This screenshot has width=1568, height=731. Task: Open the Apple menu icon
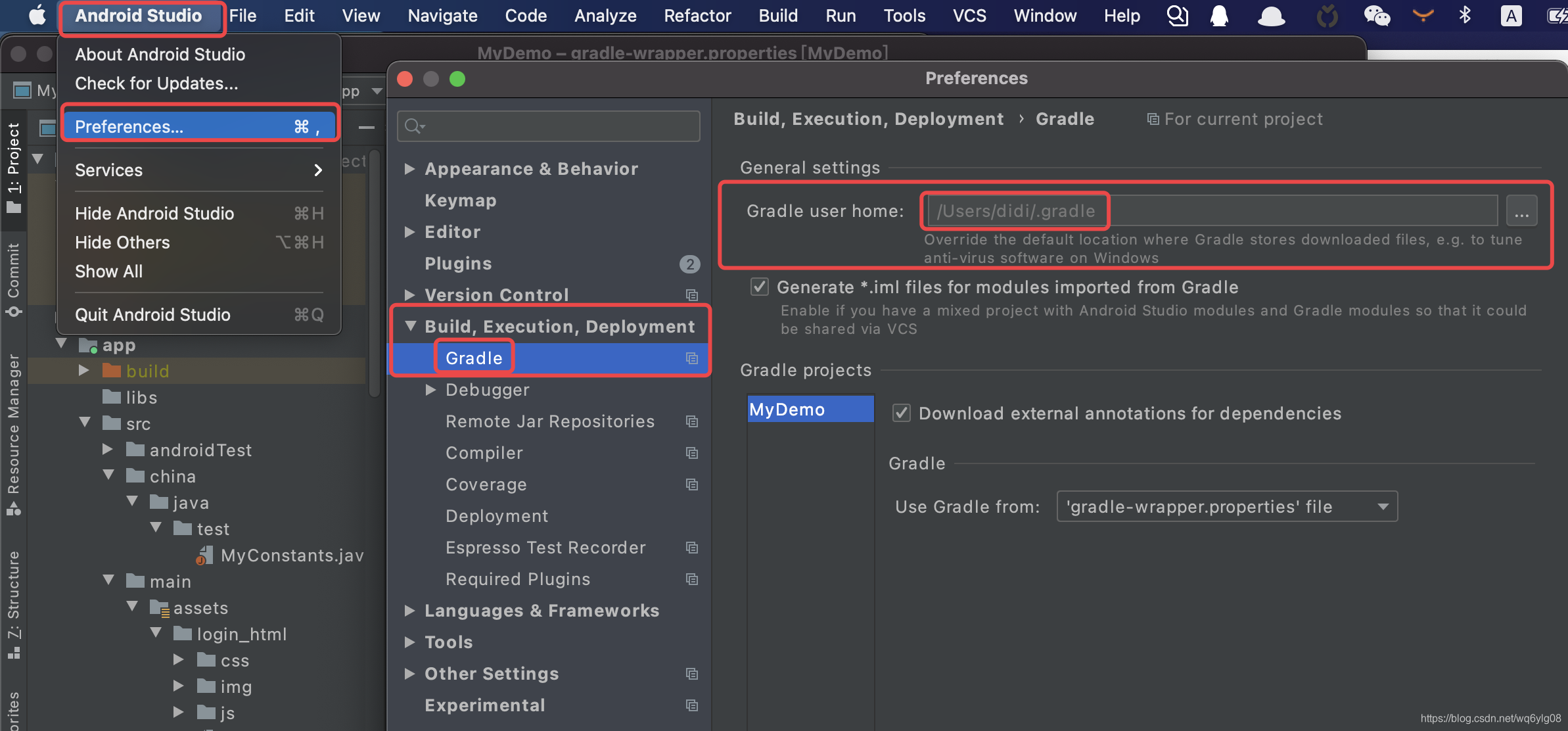tap(37, 15)
